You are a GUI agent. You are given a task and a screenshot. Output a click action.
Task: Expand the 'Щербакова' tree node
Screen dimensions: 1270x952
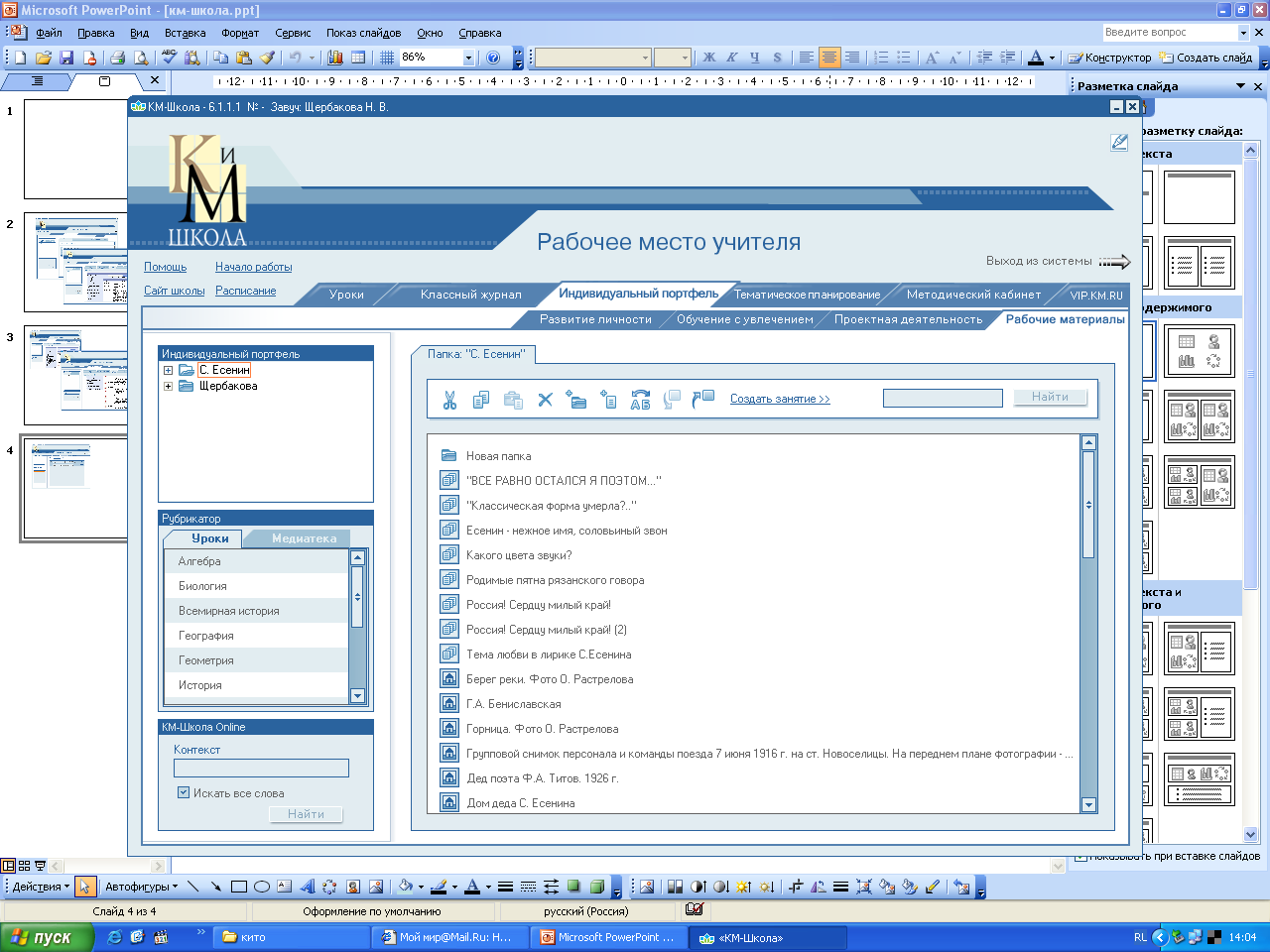pyautogui.click(x=169, y=387)
